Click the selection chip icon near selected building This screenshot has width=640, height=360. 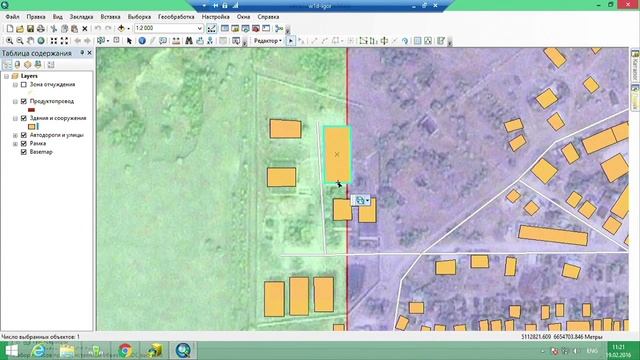coord(360,200)
